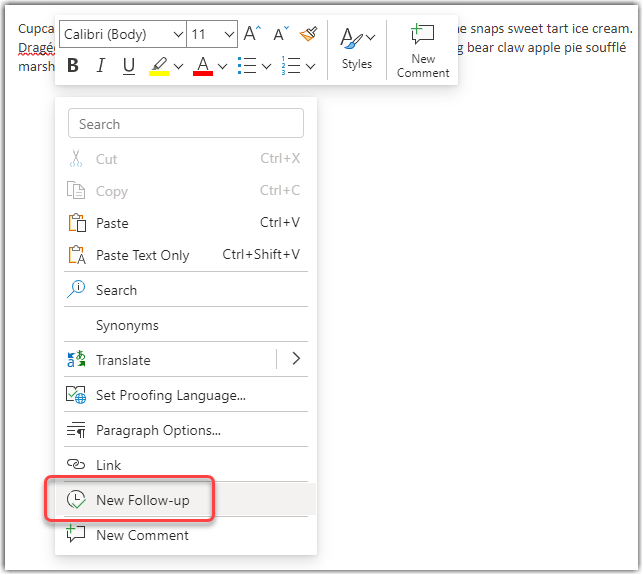Click the Increase Font Size icon
The image size is (643, 575).
coord(253,34)
